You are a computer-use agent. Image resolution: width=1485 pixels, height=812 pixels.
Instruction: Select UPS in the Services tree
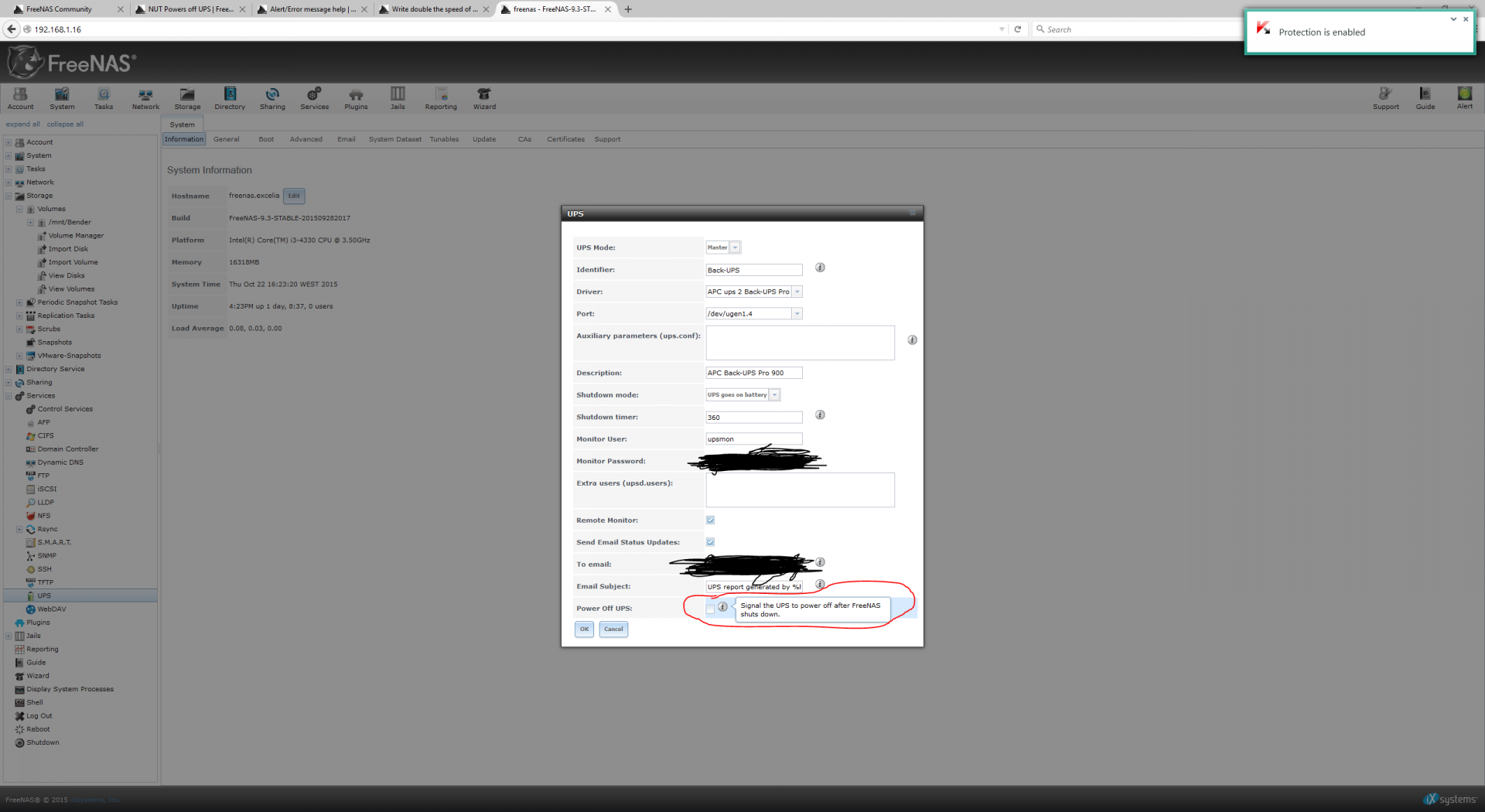[x=44, y=595]
